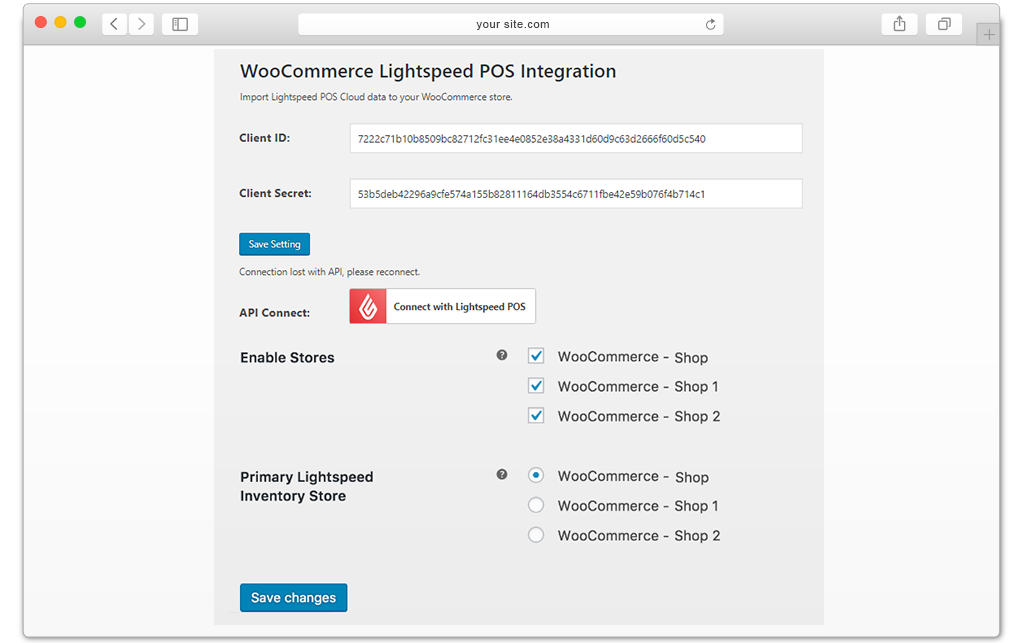Toggle the browser sidebar icon
1024x643 pixels.
pyautogui.click(x=180, y=24)
